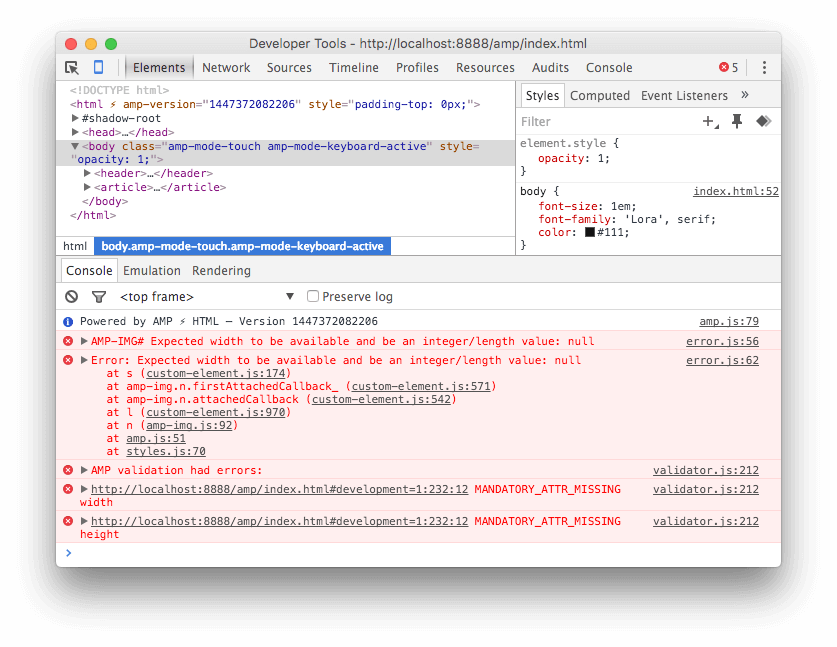Viewport: 837px width, 647px height.
Task: Switch to the Elements tab
Action: pos(159,68)
